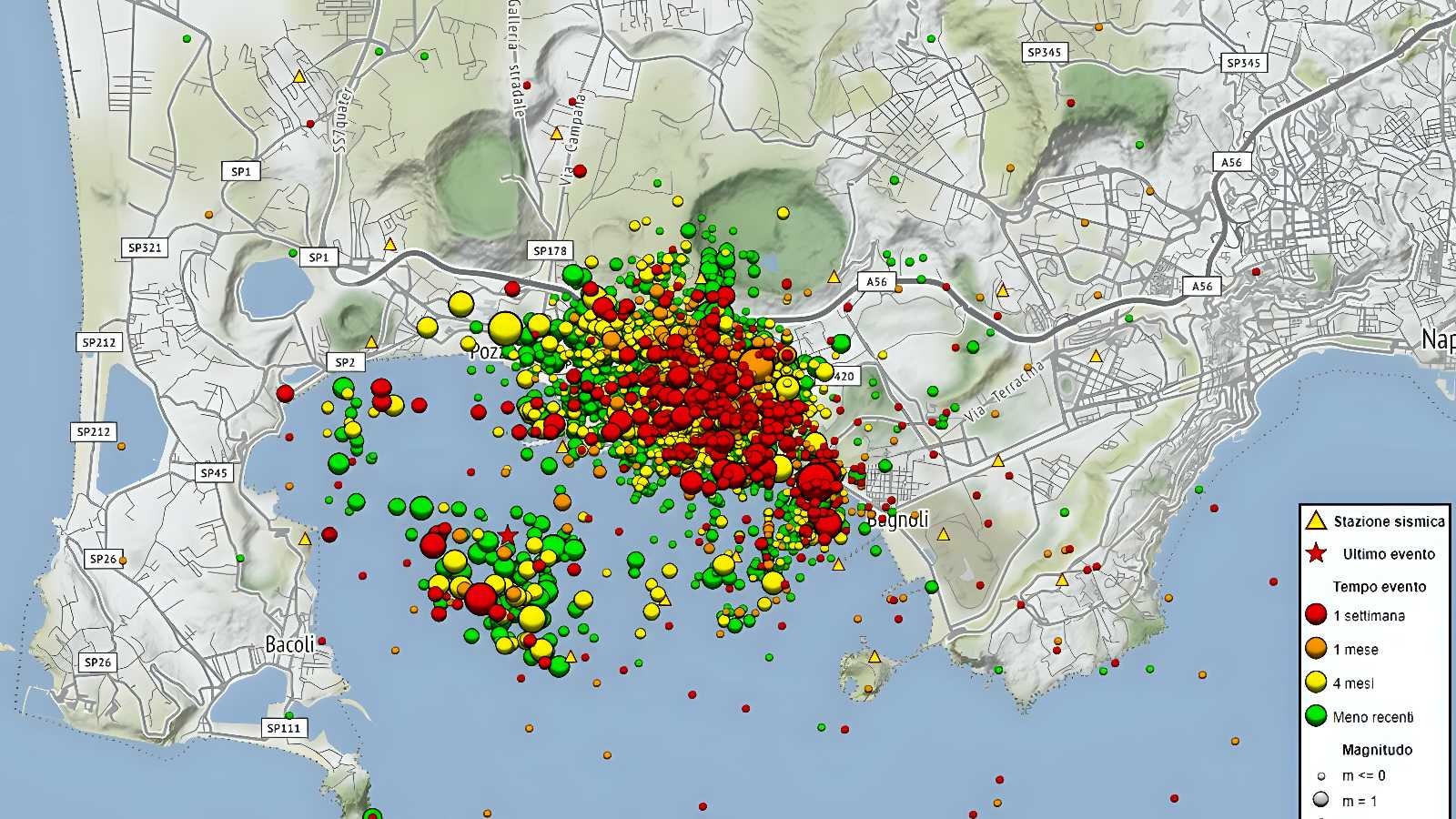The width and height of the screenshot is (1456, 819).
Task: Click the red star icon in the legend
Action: click(1316, 553)
